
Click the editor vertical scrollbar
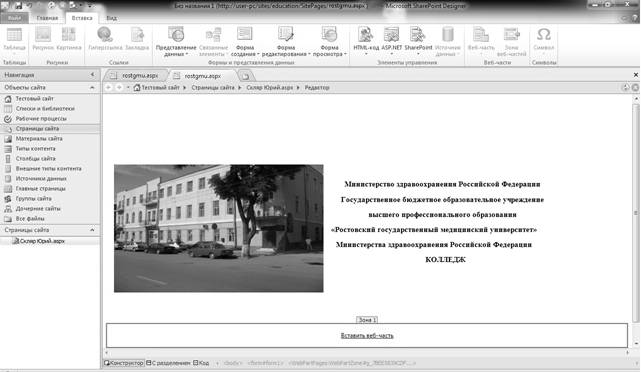click(x=636, y=213)
